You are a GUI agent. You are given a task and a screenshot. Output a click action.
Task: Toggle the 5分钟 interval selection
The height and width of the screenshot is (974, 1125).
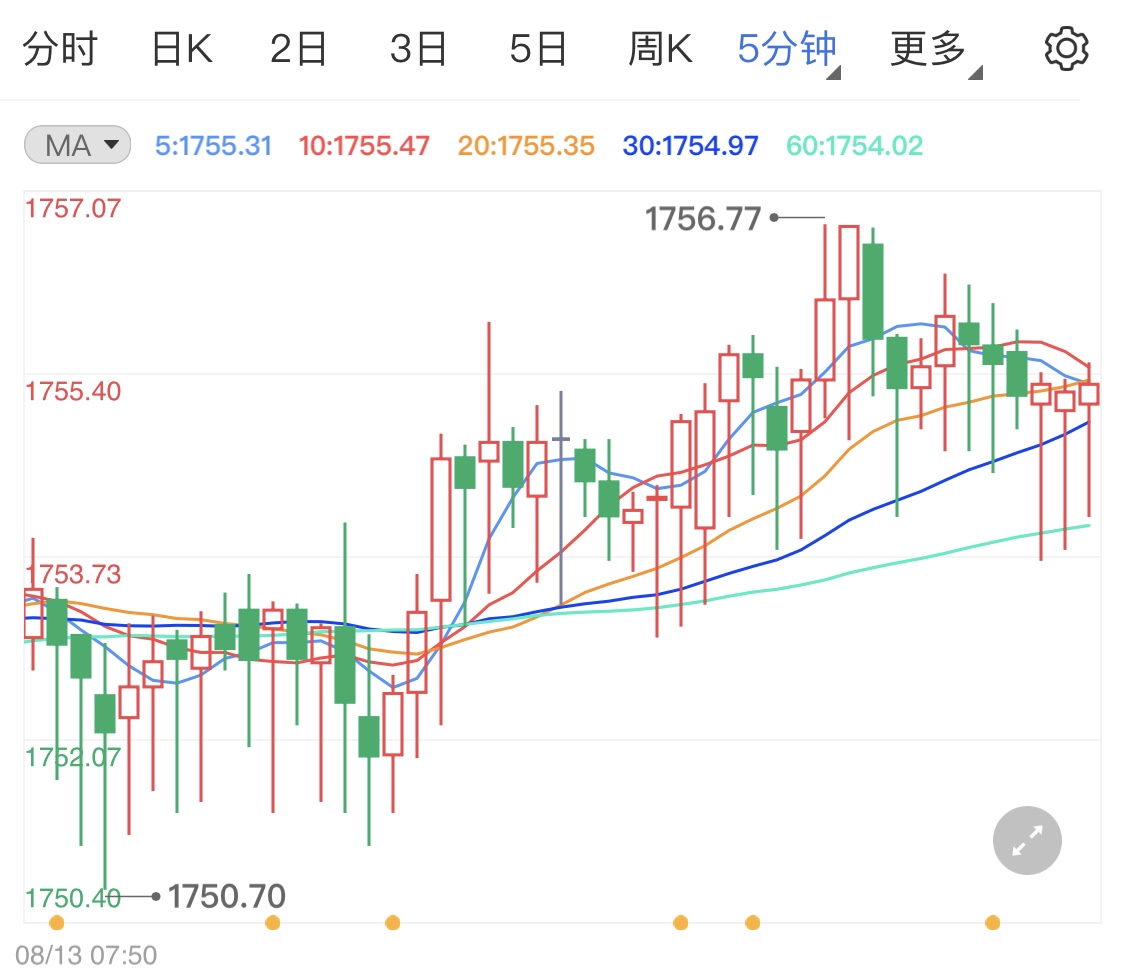(x=784, y=46)
